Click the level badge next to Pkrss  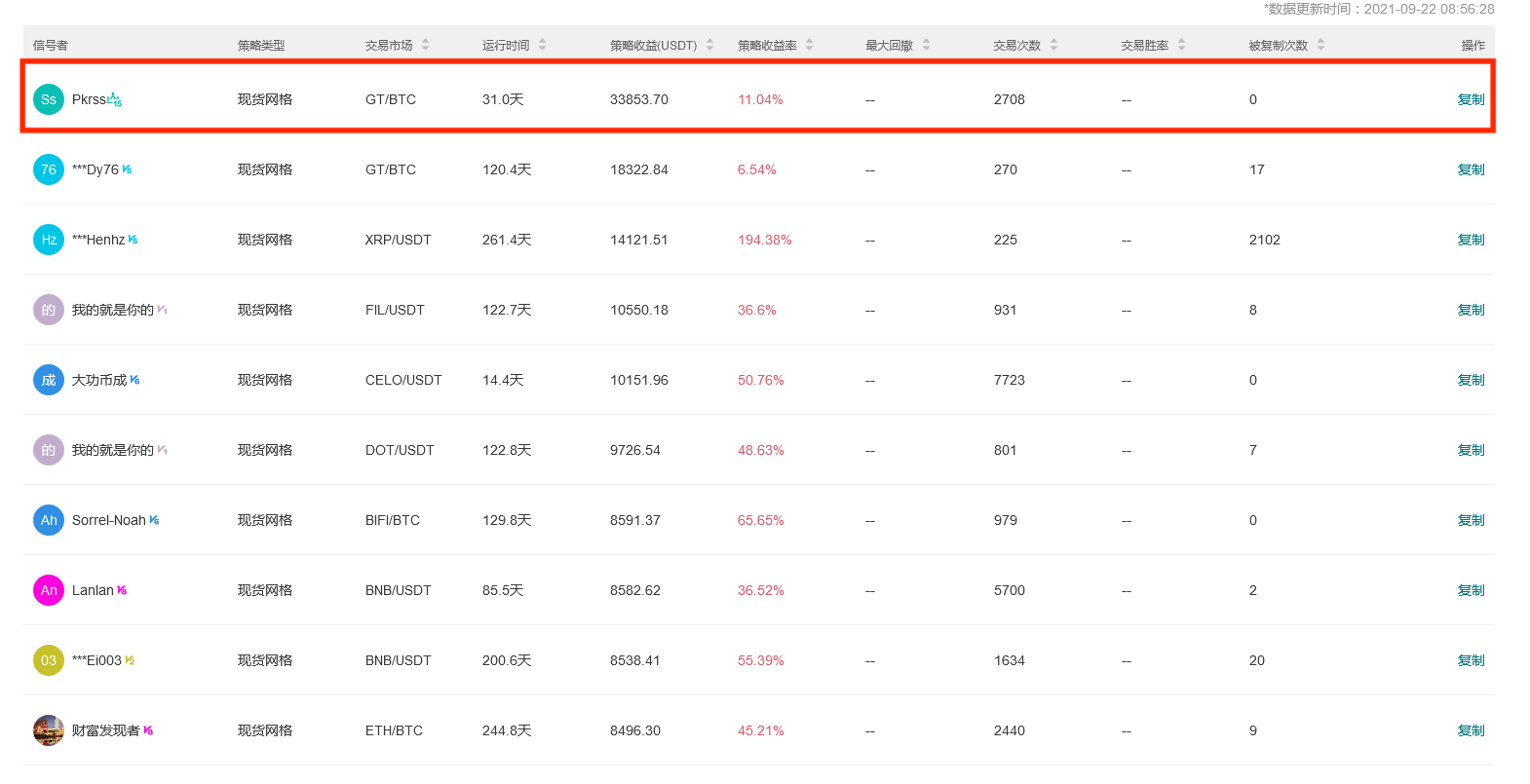115,99
